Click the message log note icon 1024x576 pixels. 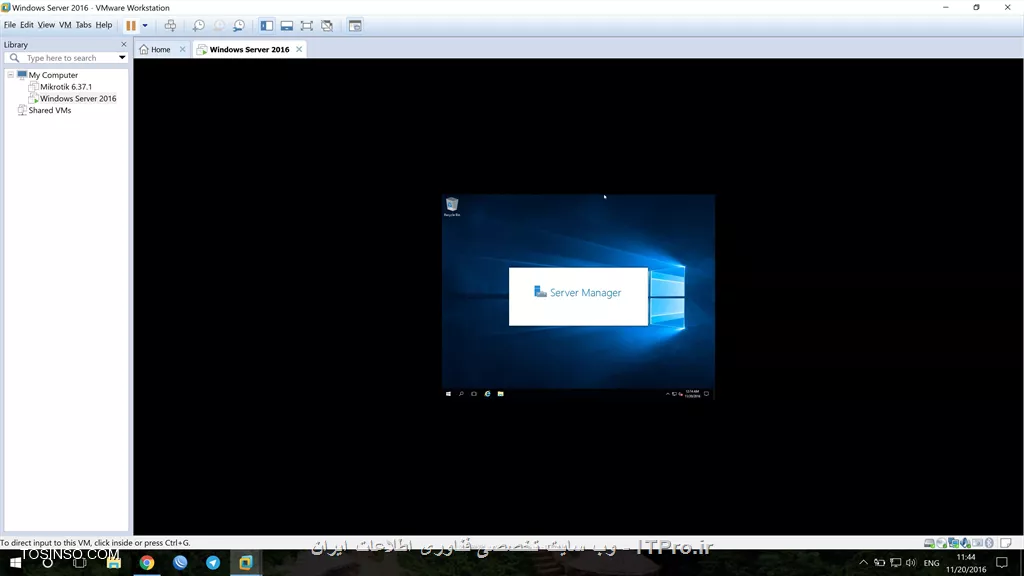pyautogui.click(x=1006, y=543)
